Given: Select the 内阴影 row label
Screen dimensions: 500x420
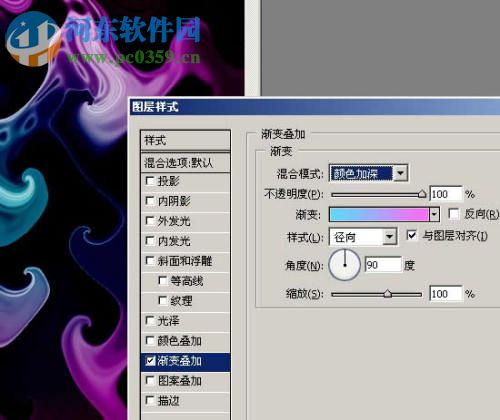Looking at the screenshot, I should tap(174, 201).
